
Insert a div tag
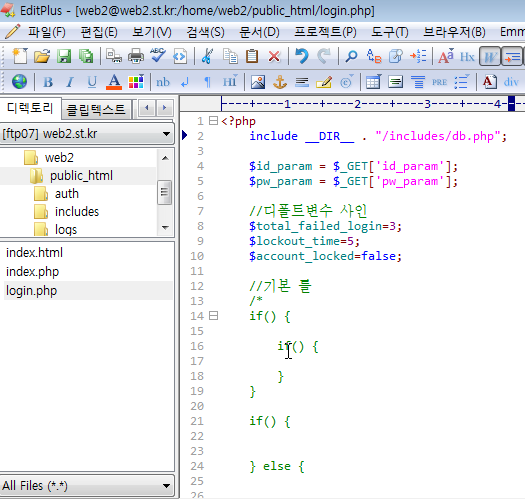point(511,82)
